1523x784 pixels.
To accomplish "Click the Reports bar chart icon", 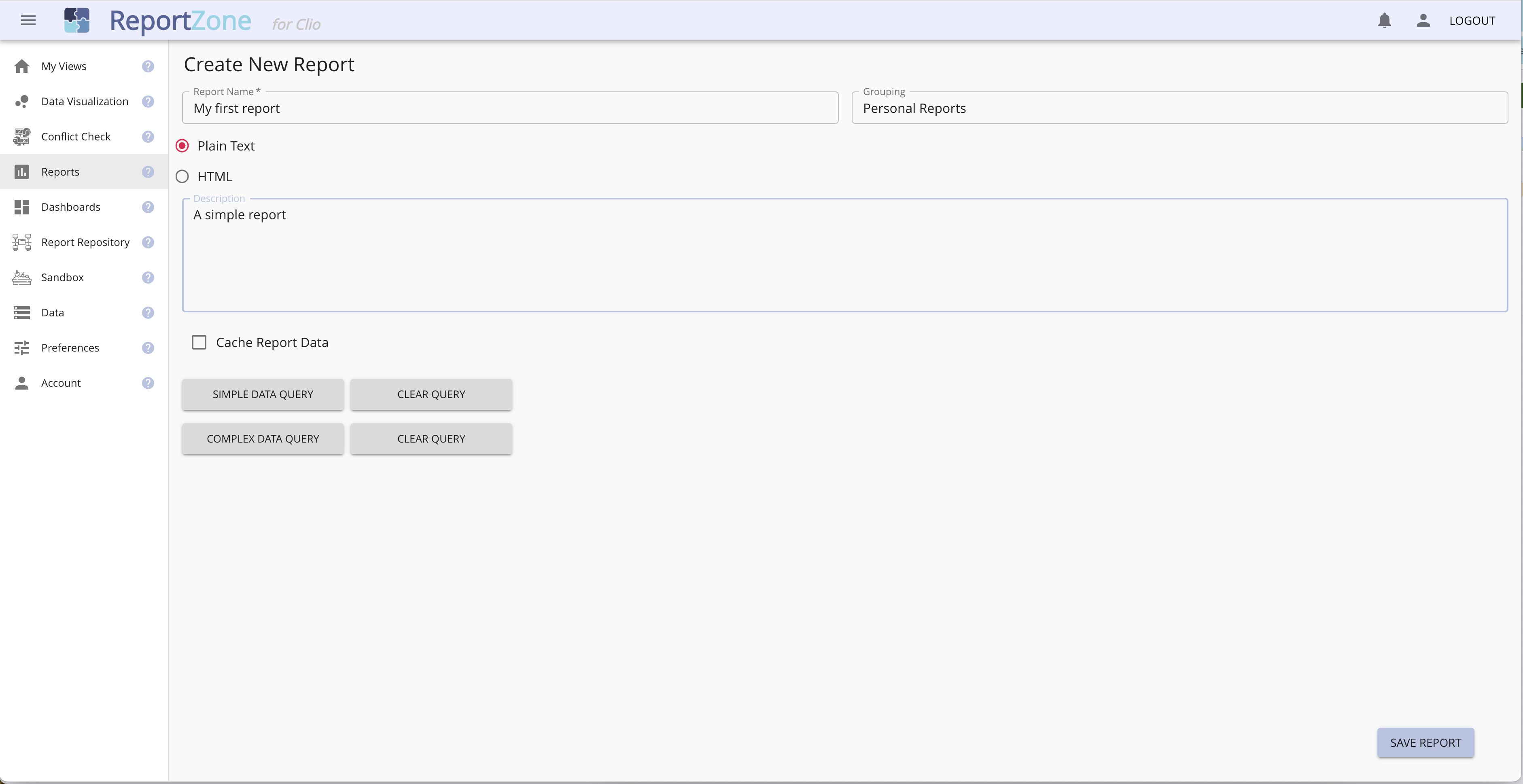I will pyautogui.click(x=22, y=172).
